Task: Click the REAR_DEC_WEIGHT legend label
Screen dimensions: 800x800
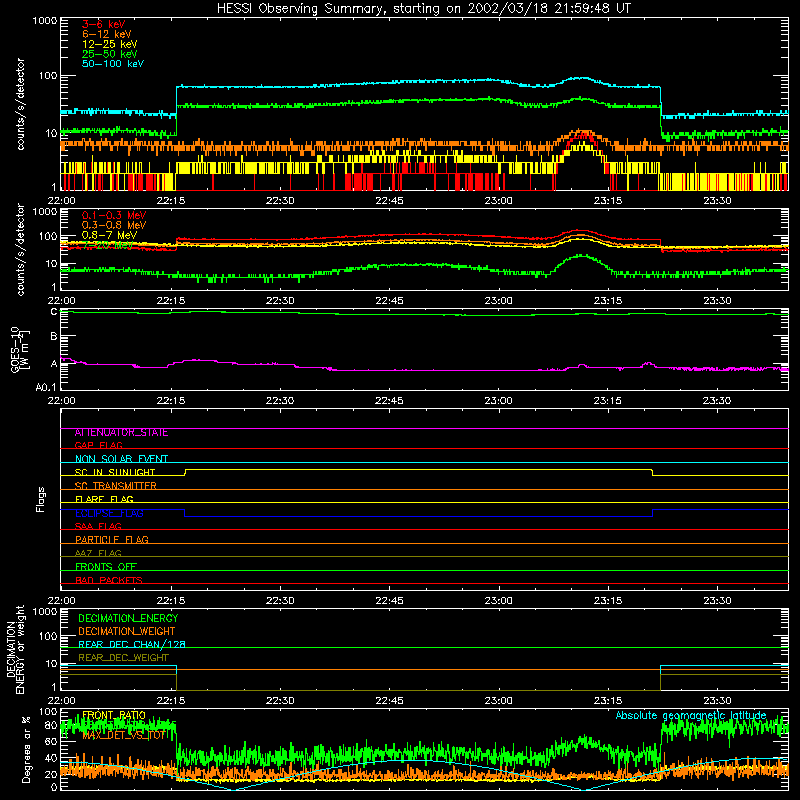Action: click(123, 658)
